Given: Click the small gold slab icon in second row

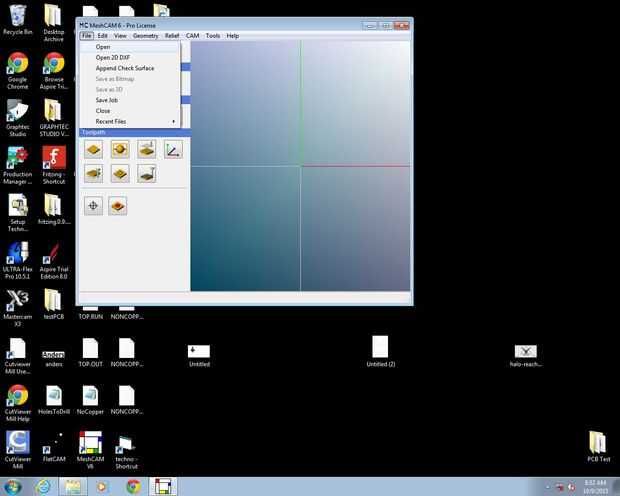Looking at the screenshot, I should pos(120,174).
